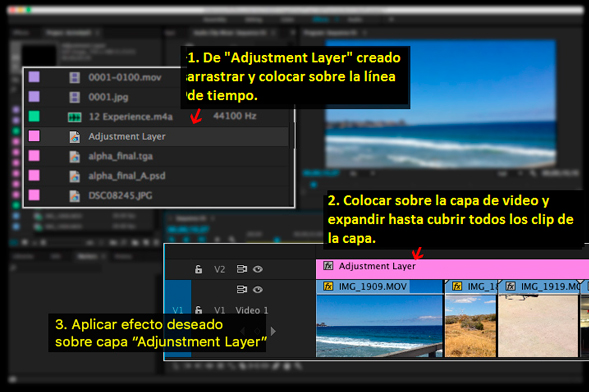Click fx badge on IMG_1909.MOV clip
Screen dimensions: 589x392
[328, 286]
